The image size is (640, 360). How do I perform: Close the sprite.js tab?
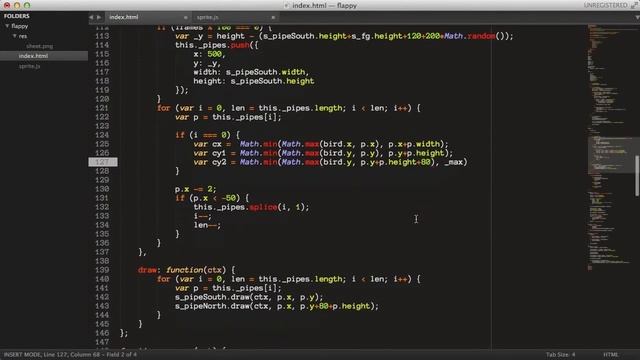(273, 17)
